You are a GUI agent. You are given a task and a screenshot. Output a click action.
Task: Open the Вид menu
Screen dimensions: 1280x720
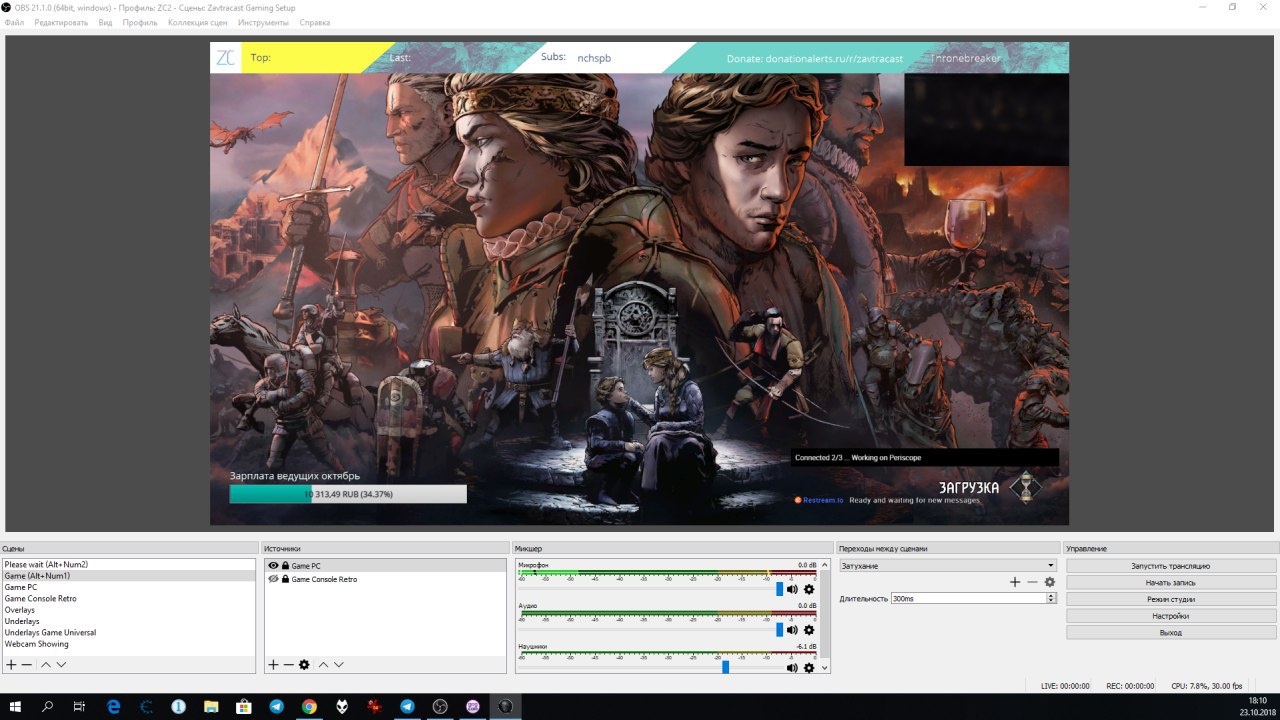[x=105, y=22]
